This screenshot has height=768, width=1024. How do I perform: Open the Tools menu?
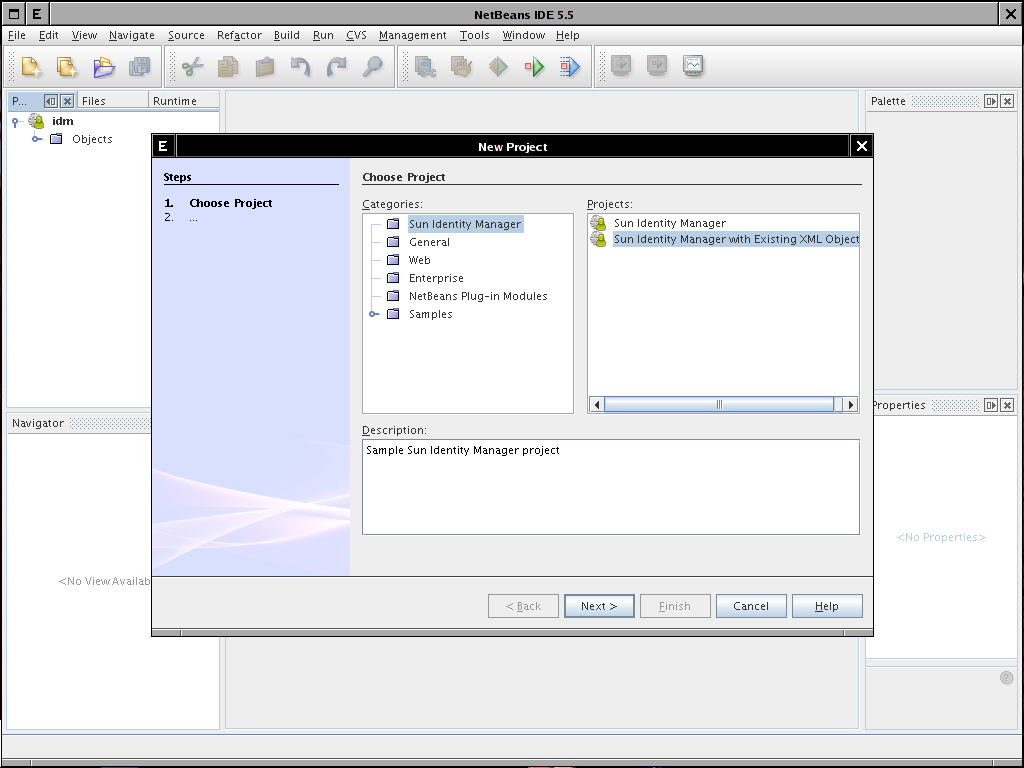(x=474, y=35)
